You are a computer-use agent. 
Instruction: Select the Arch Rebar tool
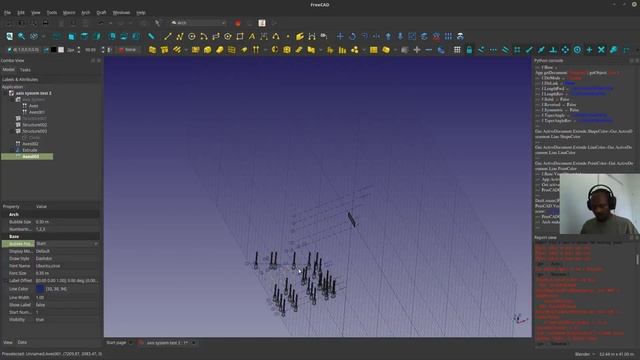(177, 49)
